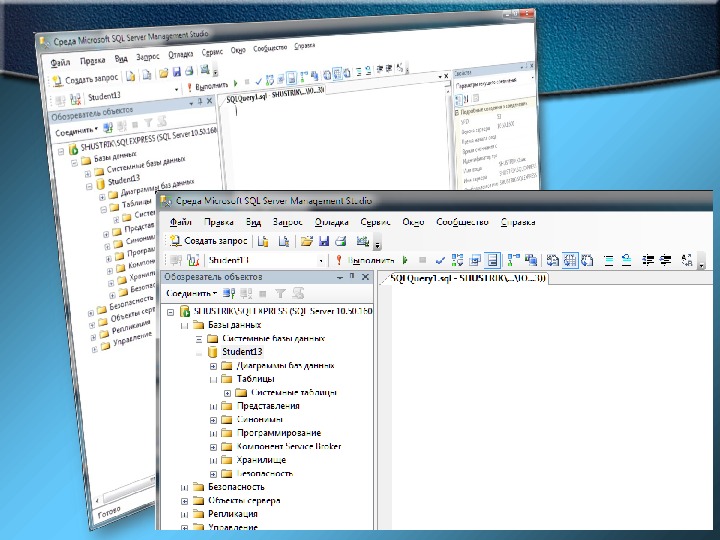720x540 pixels.
Task: Click Save icon in back window toolbar
Action: [176, 72]
